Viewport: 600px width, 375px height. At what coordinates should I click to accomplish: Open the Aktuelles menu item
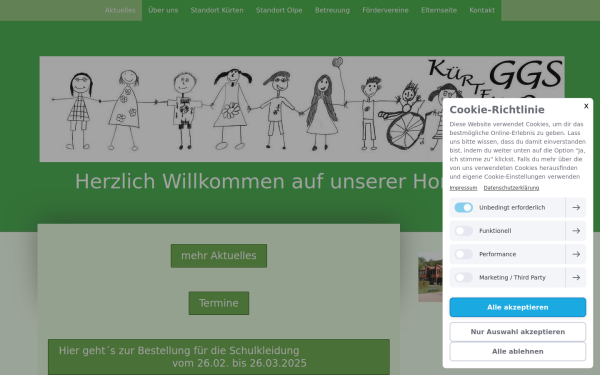tap(120, 10)
